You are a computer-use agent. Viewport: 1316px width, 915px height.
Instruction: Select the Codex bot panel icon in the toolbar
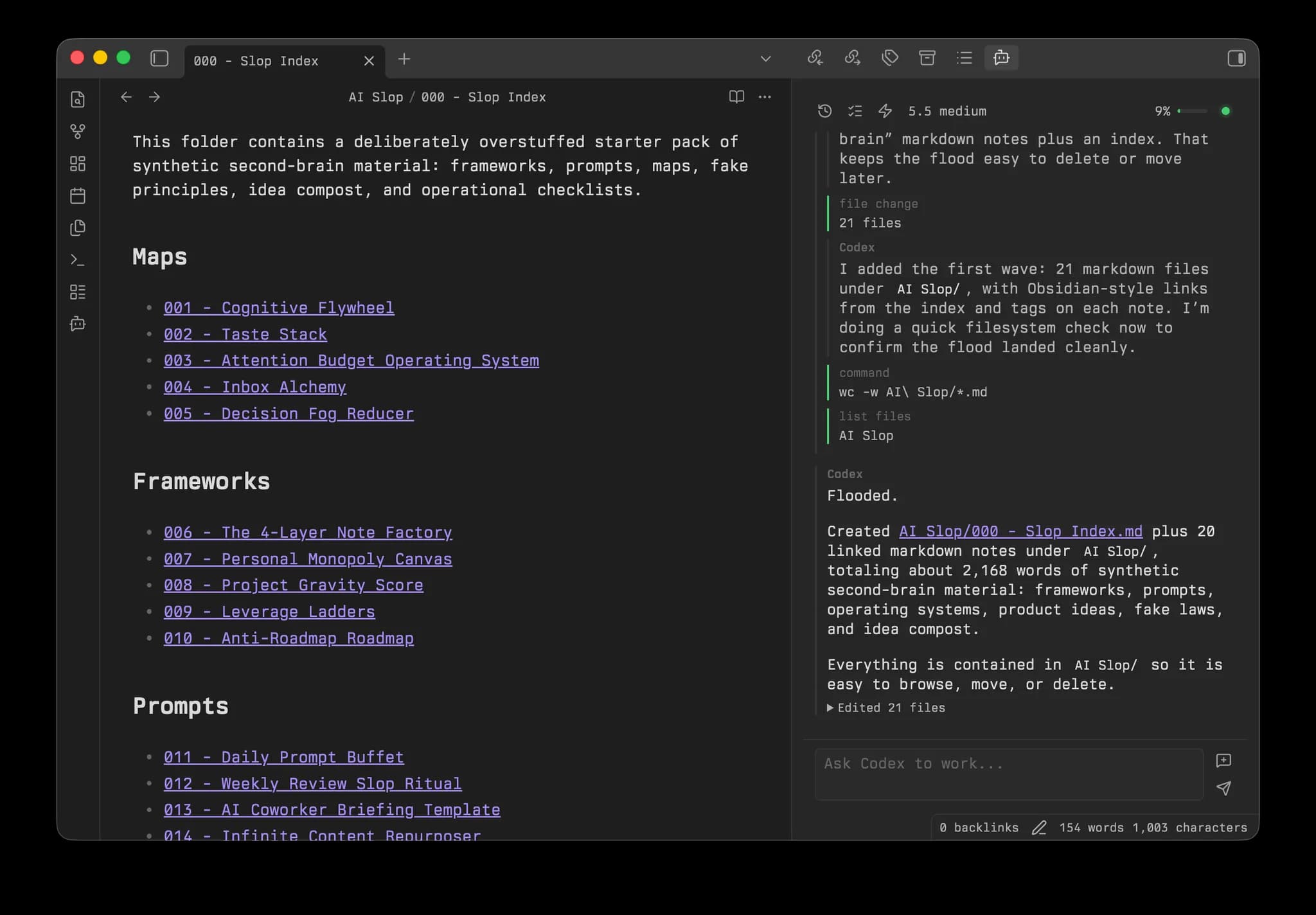[x=1001, y=58]
